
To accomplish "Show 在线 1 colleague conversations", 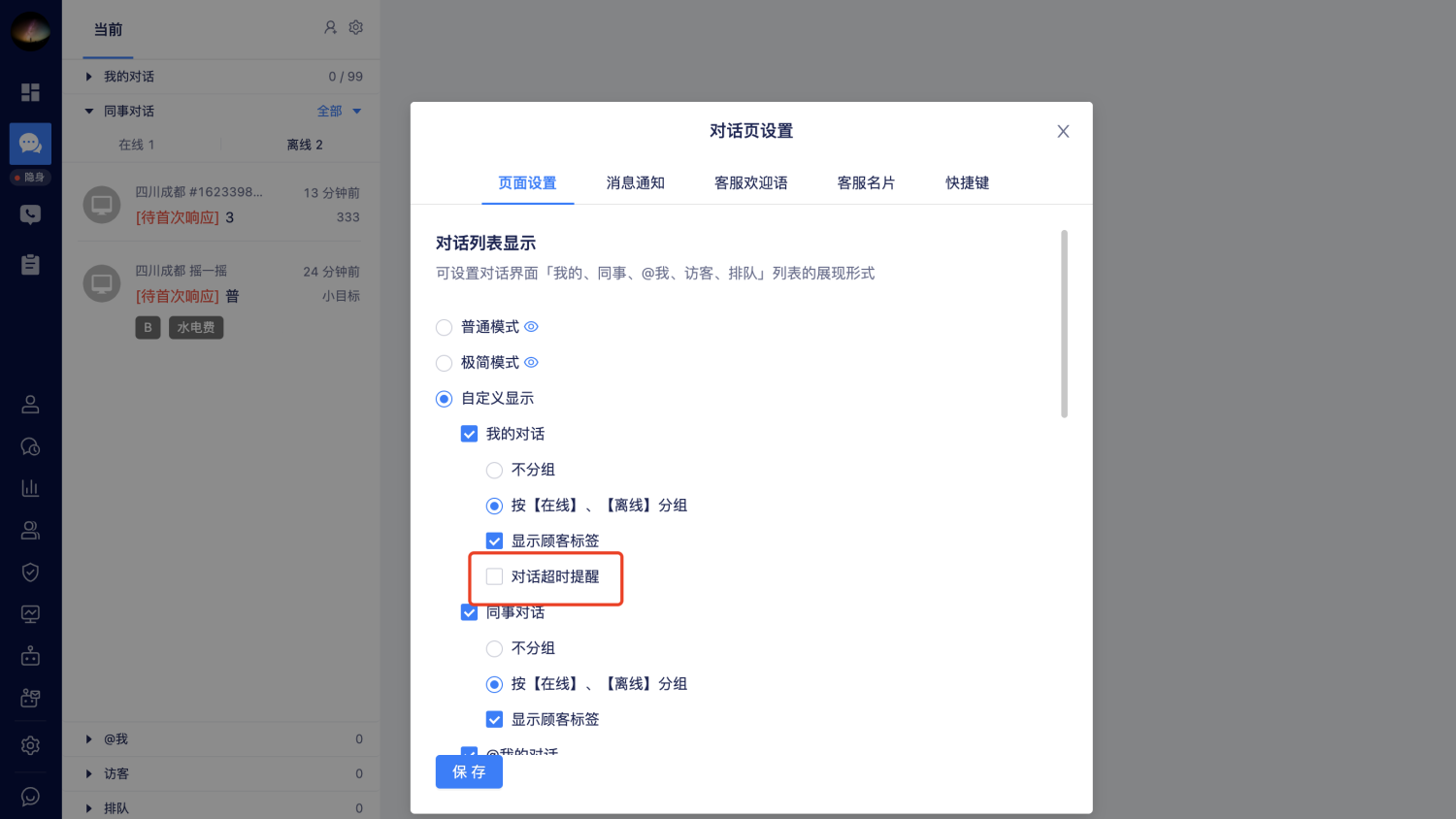I will [137, 145].
